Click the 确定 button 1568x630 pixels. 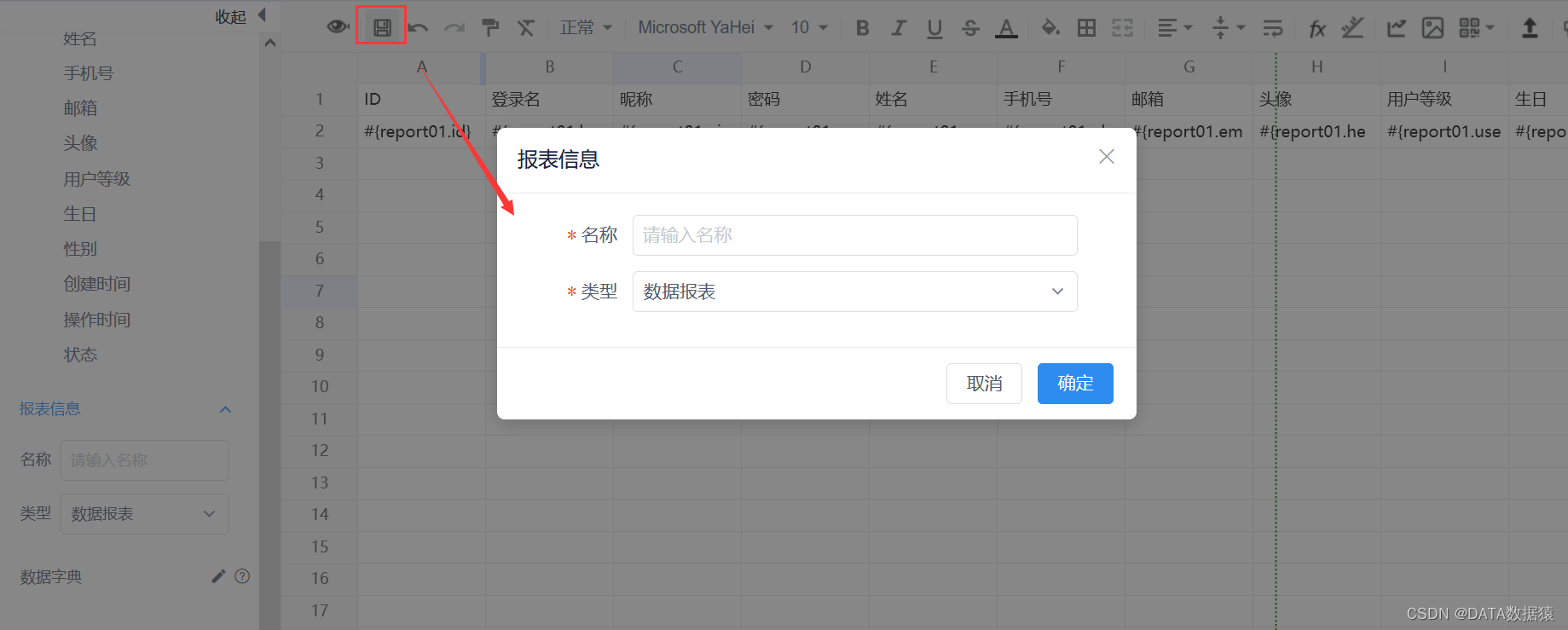pos(1075,384)
